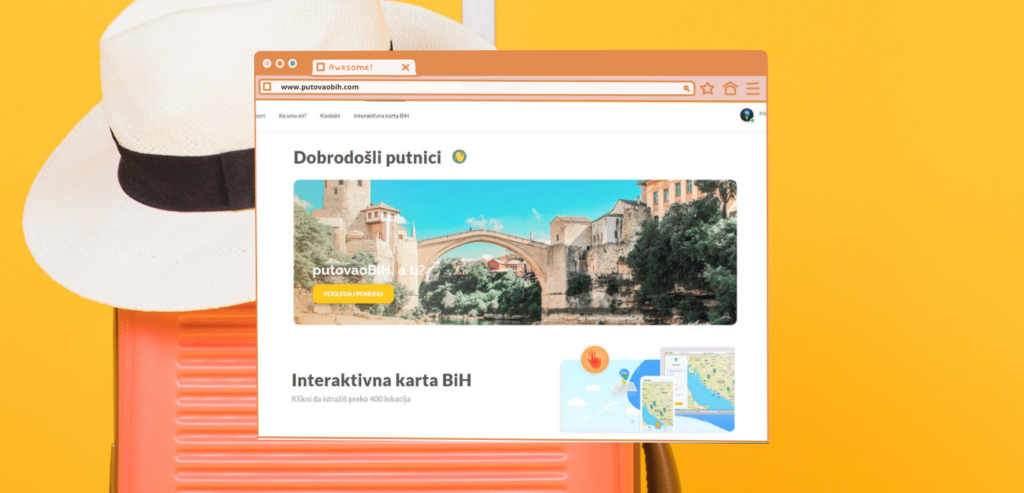Click the bookmark star icon
1024x493 pixels.
pyautogui.click(x=707, y=88)
